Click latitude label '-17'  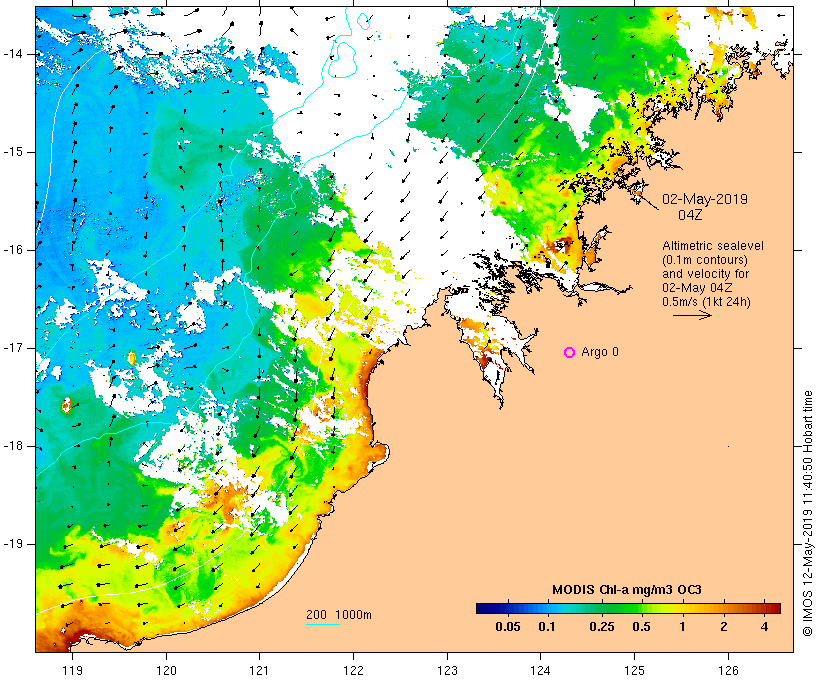[x=14, y=348]
